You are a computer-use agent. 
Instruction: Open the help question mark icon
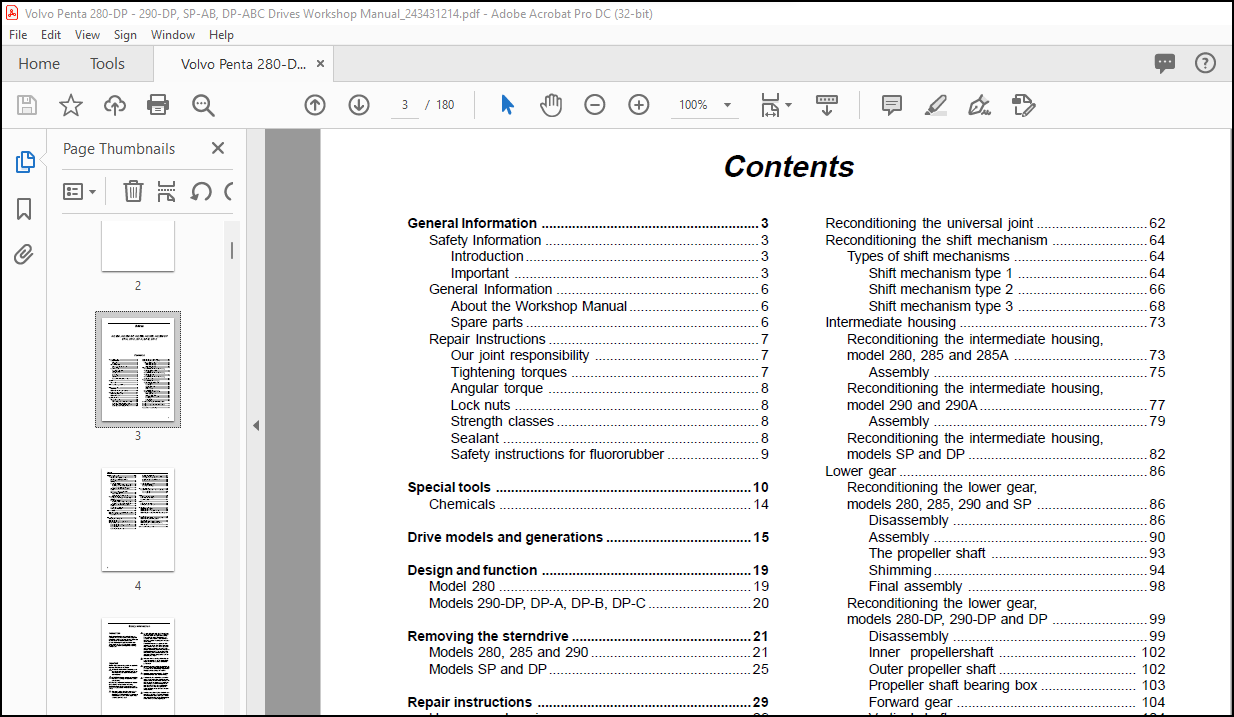click(x=1205, y=63)
